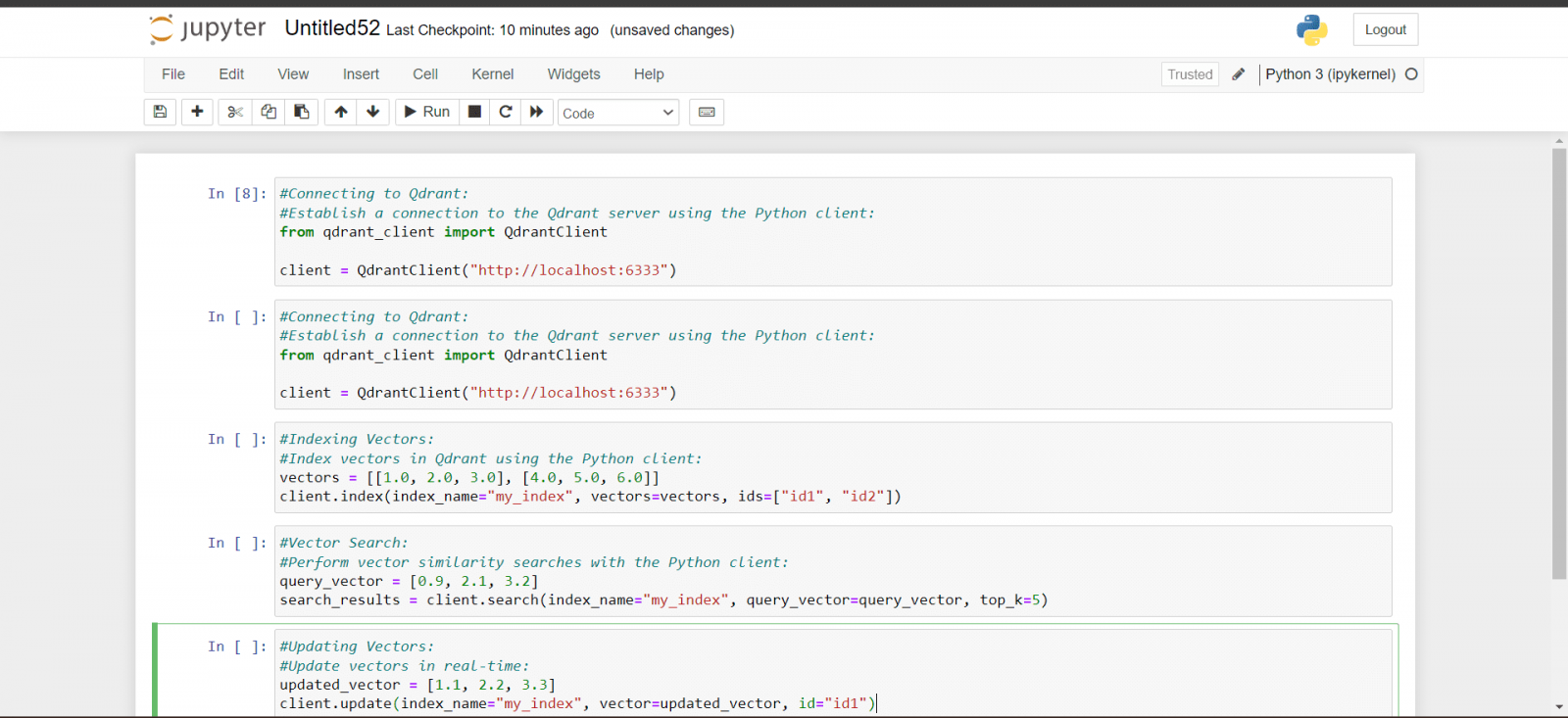The image size is (1568, 718).
Task: Run the selected cell
Action: [x=427, y=112]
